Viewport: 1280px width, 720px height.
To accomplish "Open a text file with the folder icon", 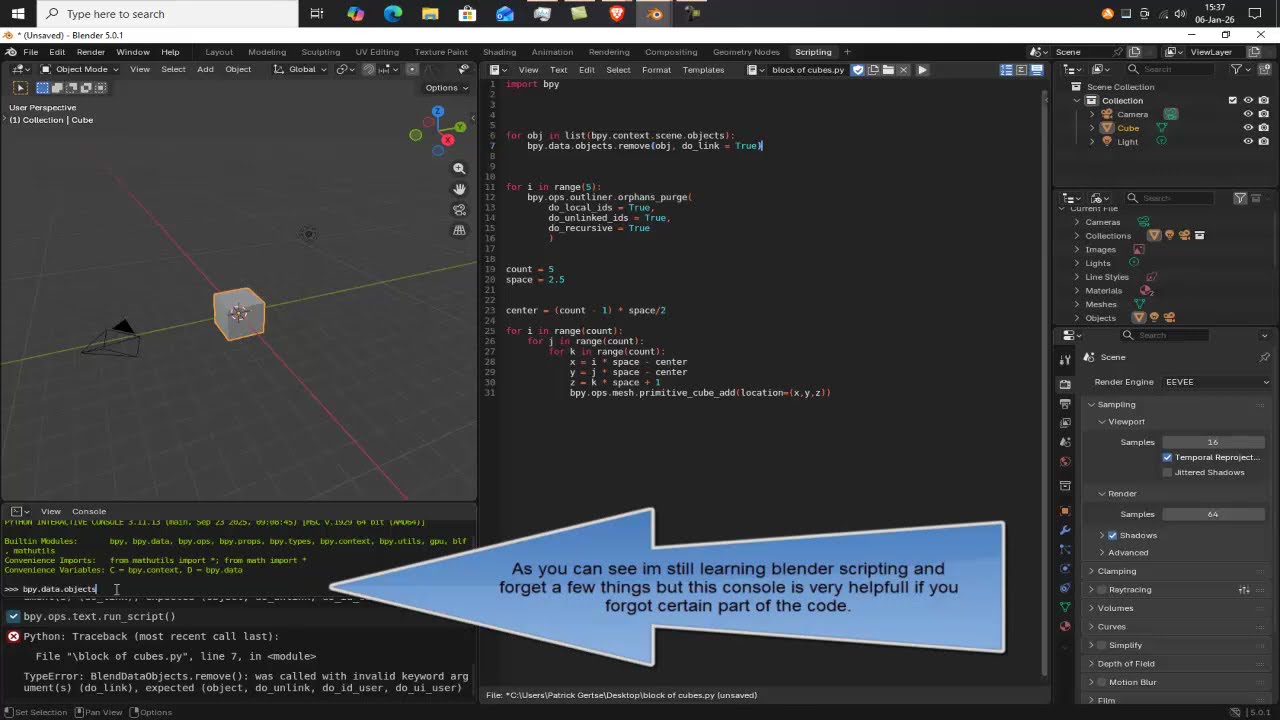I will pos(888,70).
